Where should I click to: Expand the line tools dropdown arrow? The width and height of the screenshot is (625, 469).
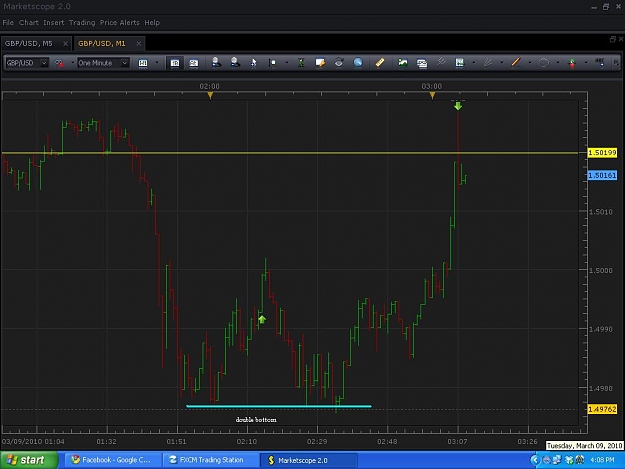pyautogui.click(x=530, y=63)
